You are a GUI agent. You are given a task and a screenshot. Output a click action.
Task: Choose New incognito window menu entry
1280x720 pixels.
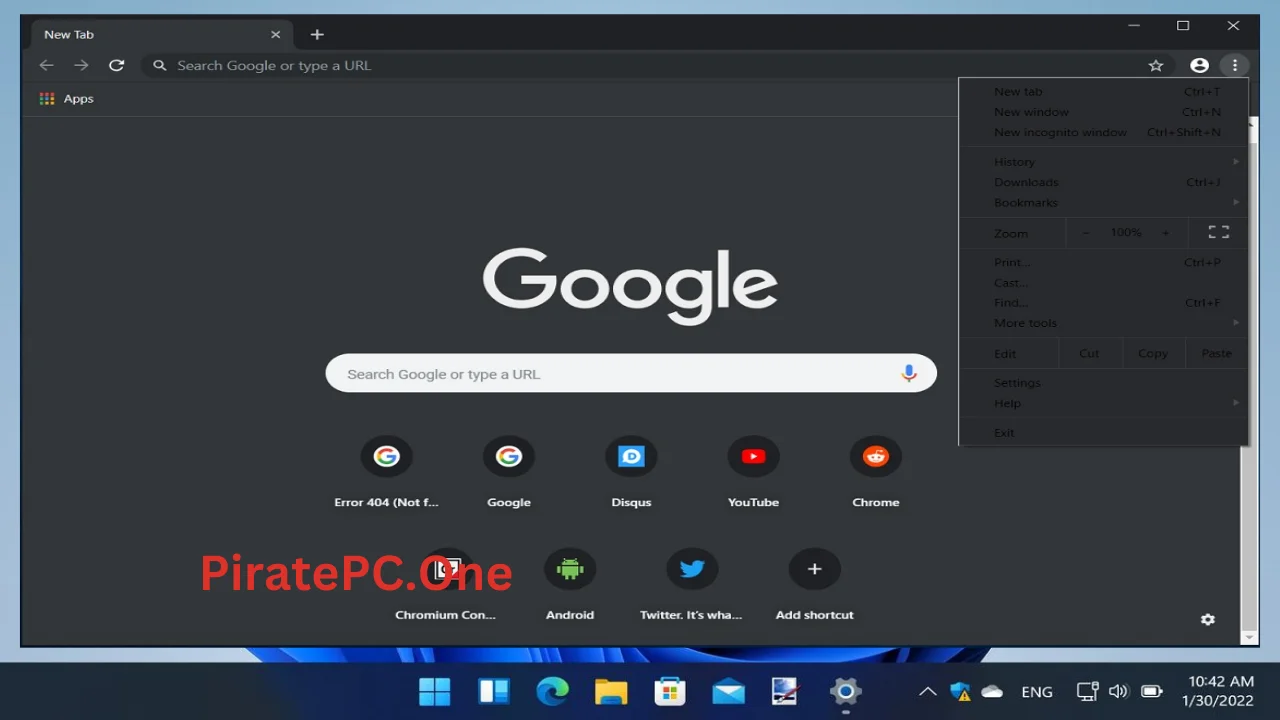point(1104,132)
